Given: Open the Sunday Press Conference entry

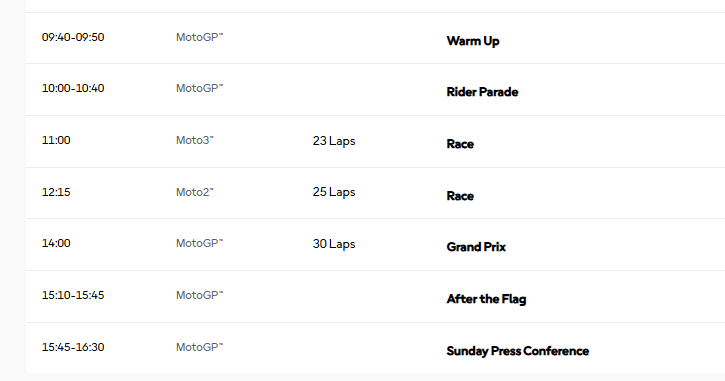Looking at the screenshot, I should (518, 351).
